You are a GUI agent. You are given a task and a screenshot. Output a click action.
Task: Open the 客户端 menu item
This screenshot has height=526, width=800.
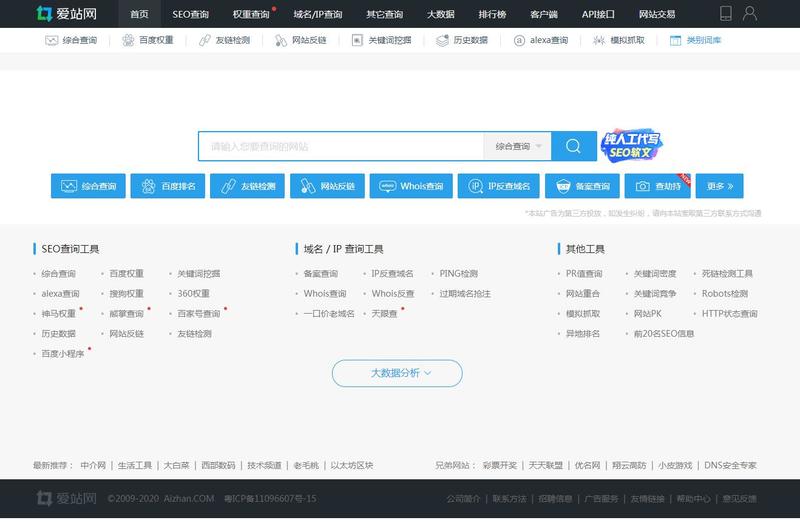543,14
